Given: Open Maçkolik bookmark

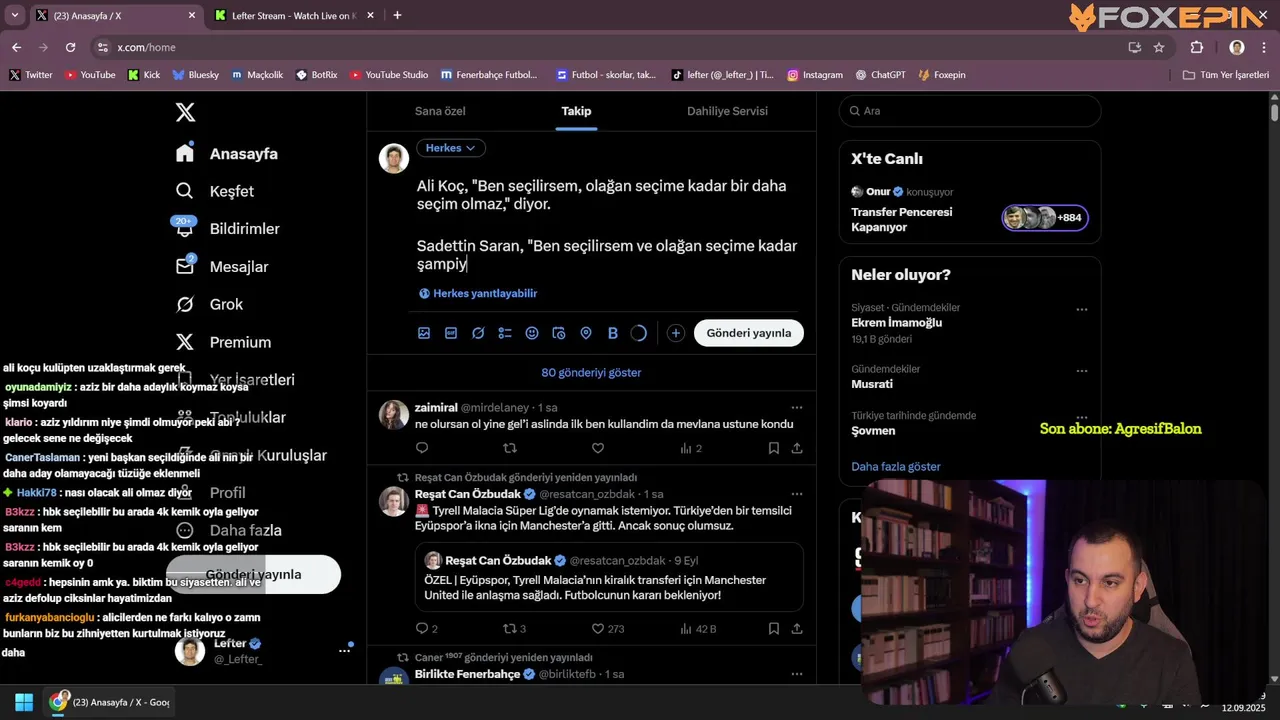Looking at the screenshot, I should click(x=257, y=75).
